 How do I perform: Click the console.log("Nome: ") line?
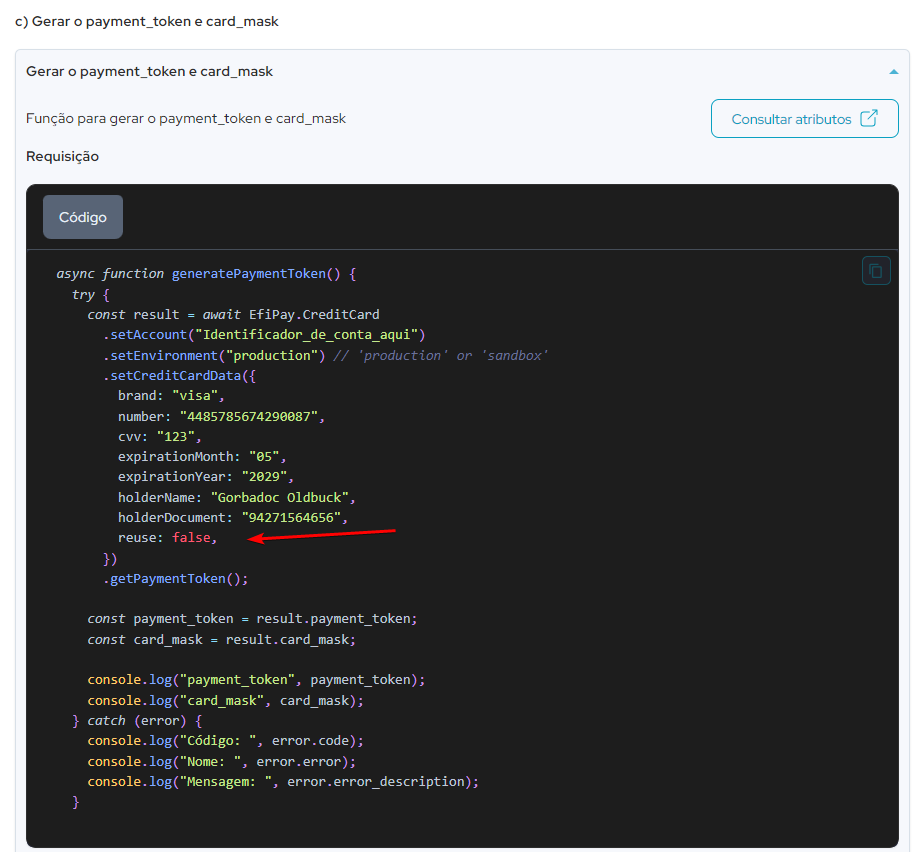click(221, 762)
